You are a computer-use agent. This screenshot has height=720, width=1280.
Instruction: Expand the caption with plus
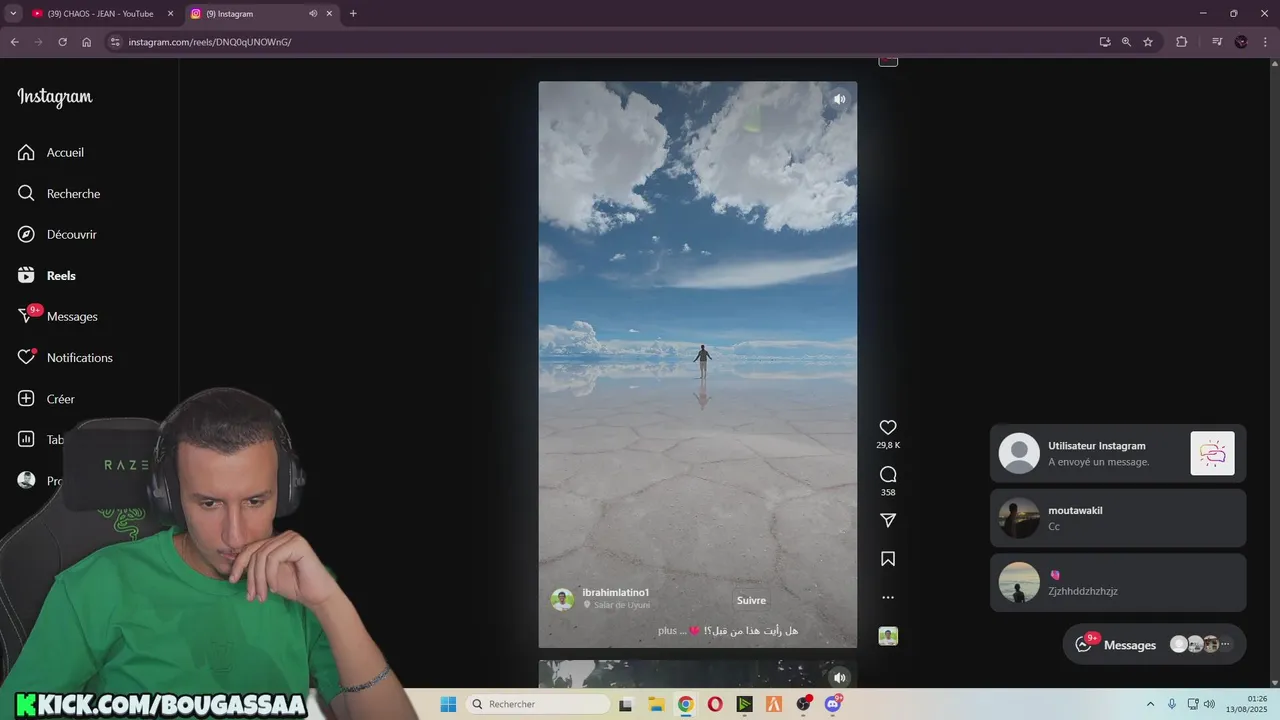click(x=667, y=631)
